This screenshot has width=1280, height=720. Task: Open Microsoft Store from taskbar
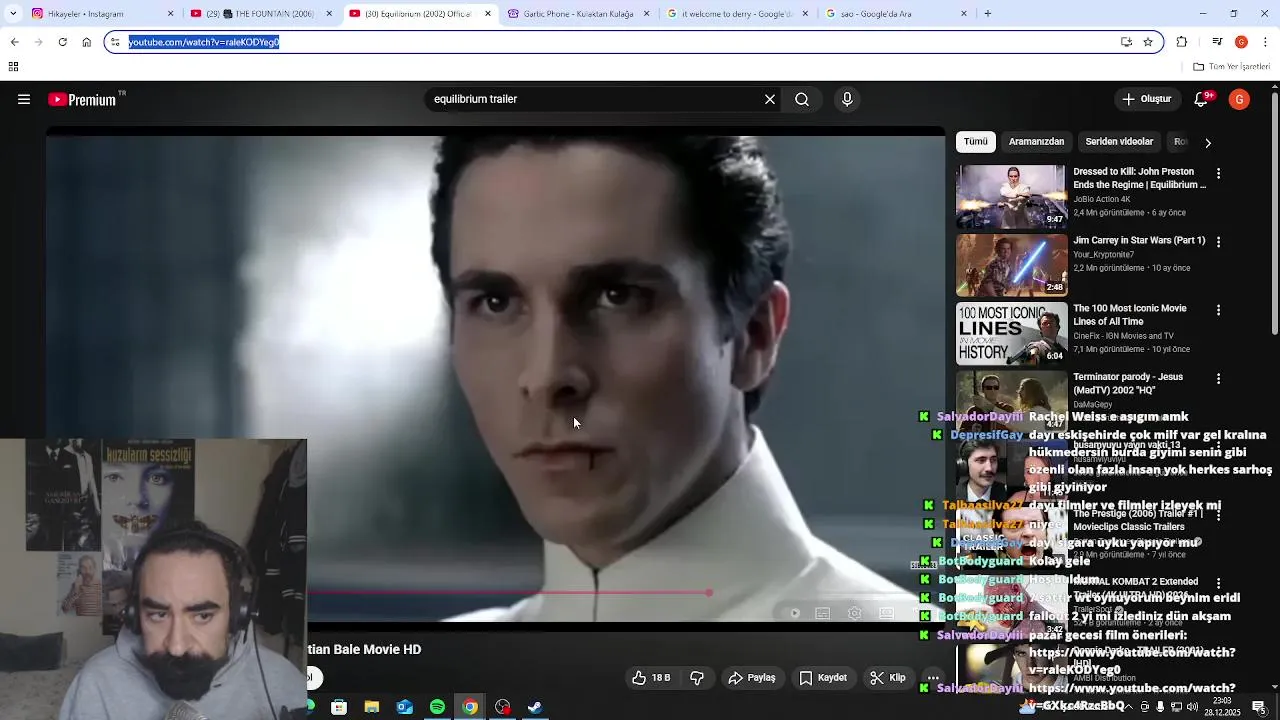(x=339, y=707)
